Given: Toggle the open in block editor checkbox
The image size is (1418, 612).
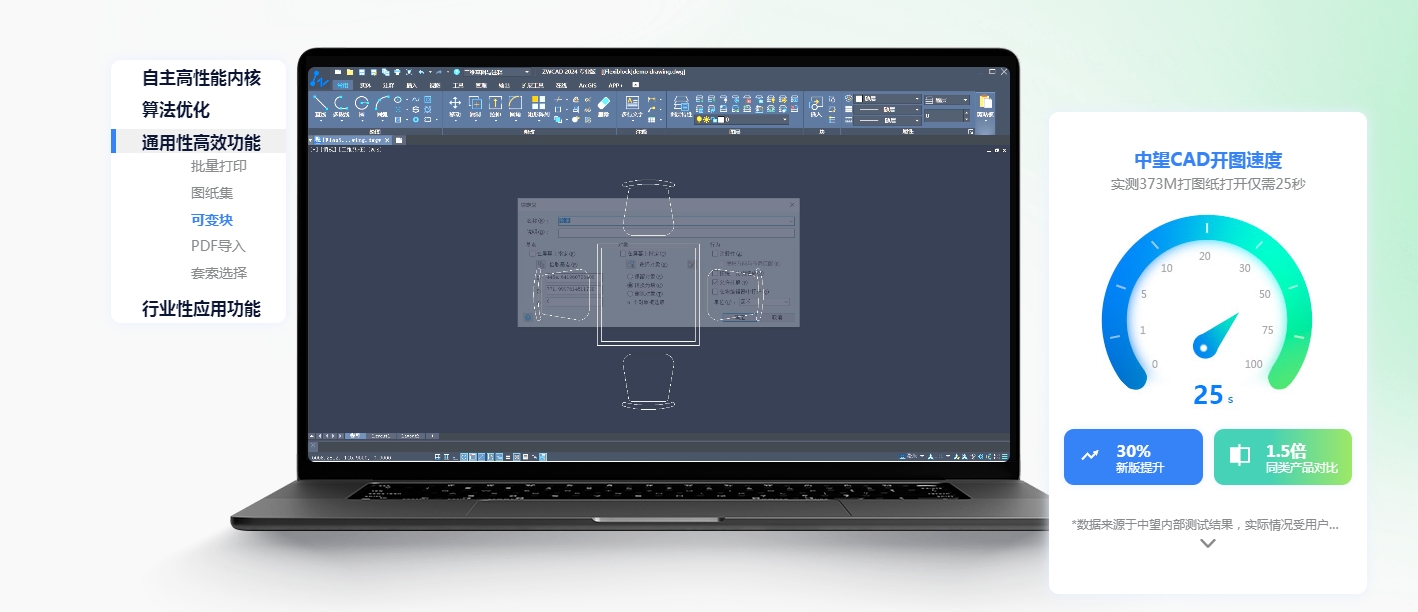Looking at the screenshot, I should [x=715, y=292].
